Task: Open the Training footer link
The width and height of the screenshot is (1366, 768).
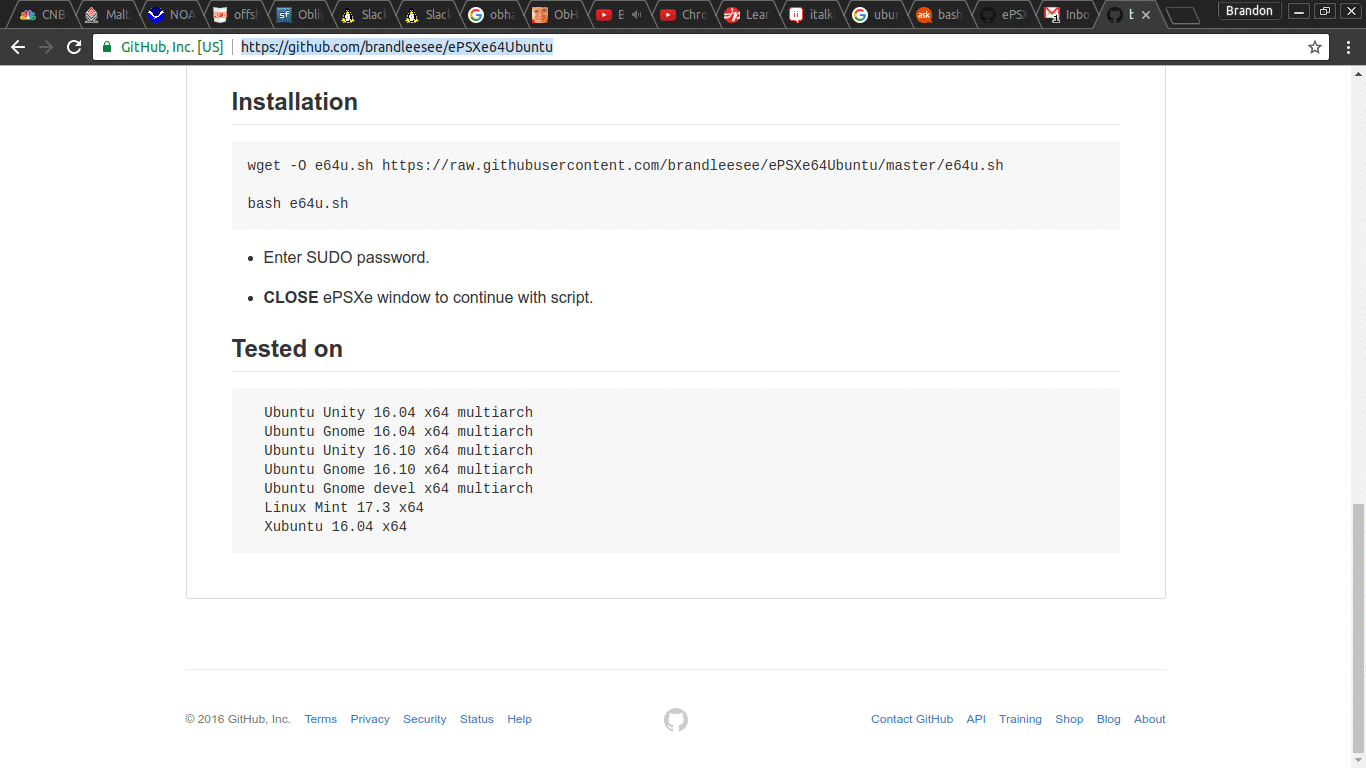Action: pyautogui.click(x=1020, y=719)
